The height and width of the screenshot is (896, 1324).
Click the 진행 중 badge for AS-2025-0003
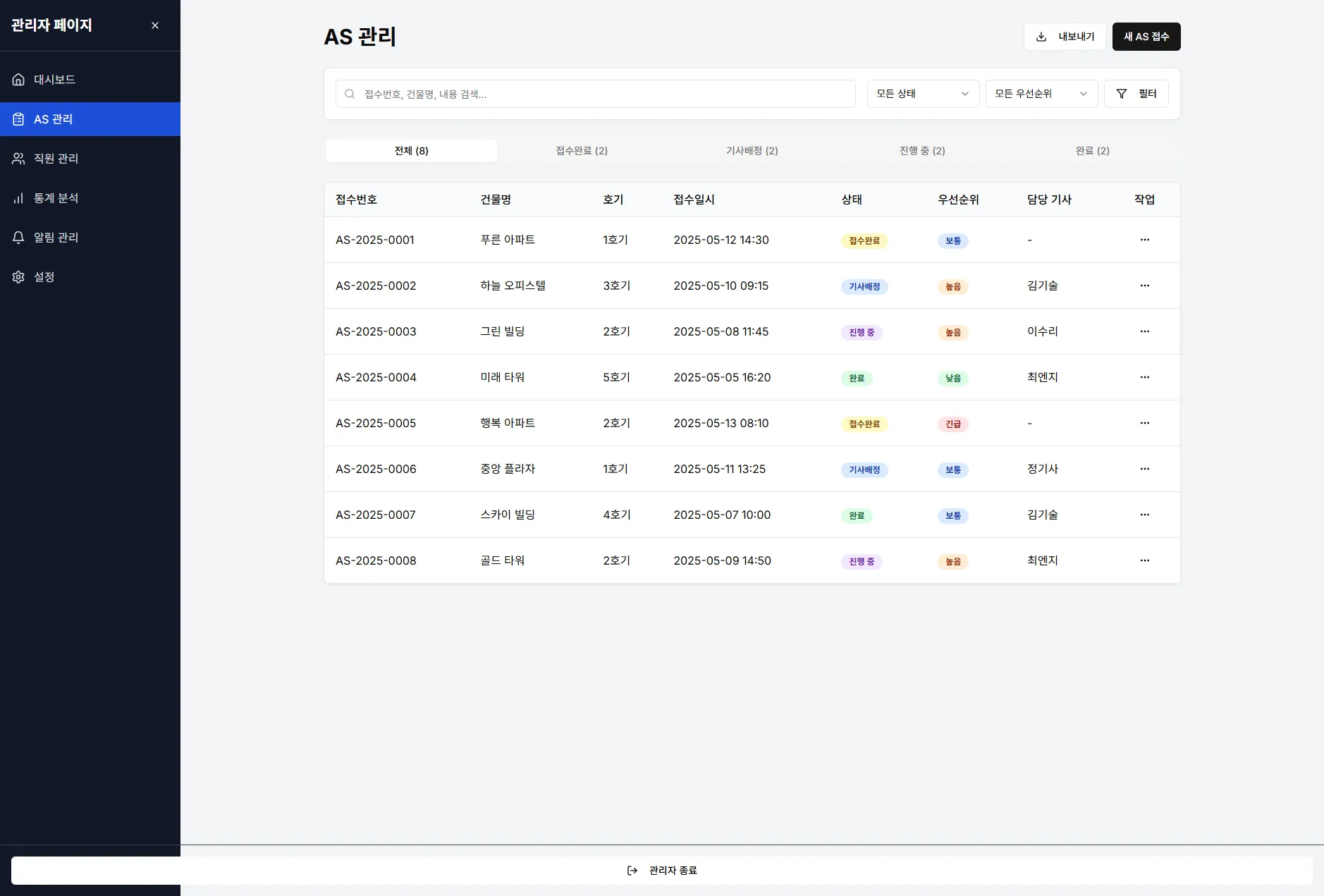click(x=862, y=332)
